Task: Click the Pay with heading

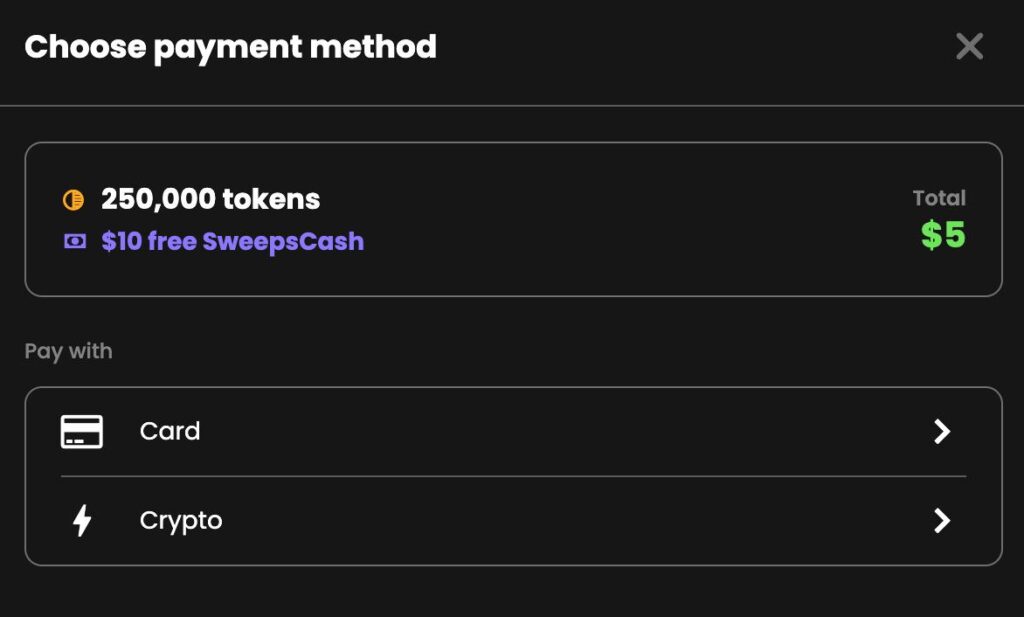Action: tap(69, 351)
